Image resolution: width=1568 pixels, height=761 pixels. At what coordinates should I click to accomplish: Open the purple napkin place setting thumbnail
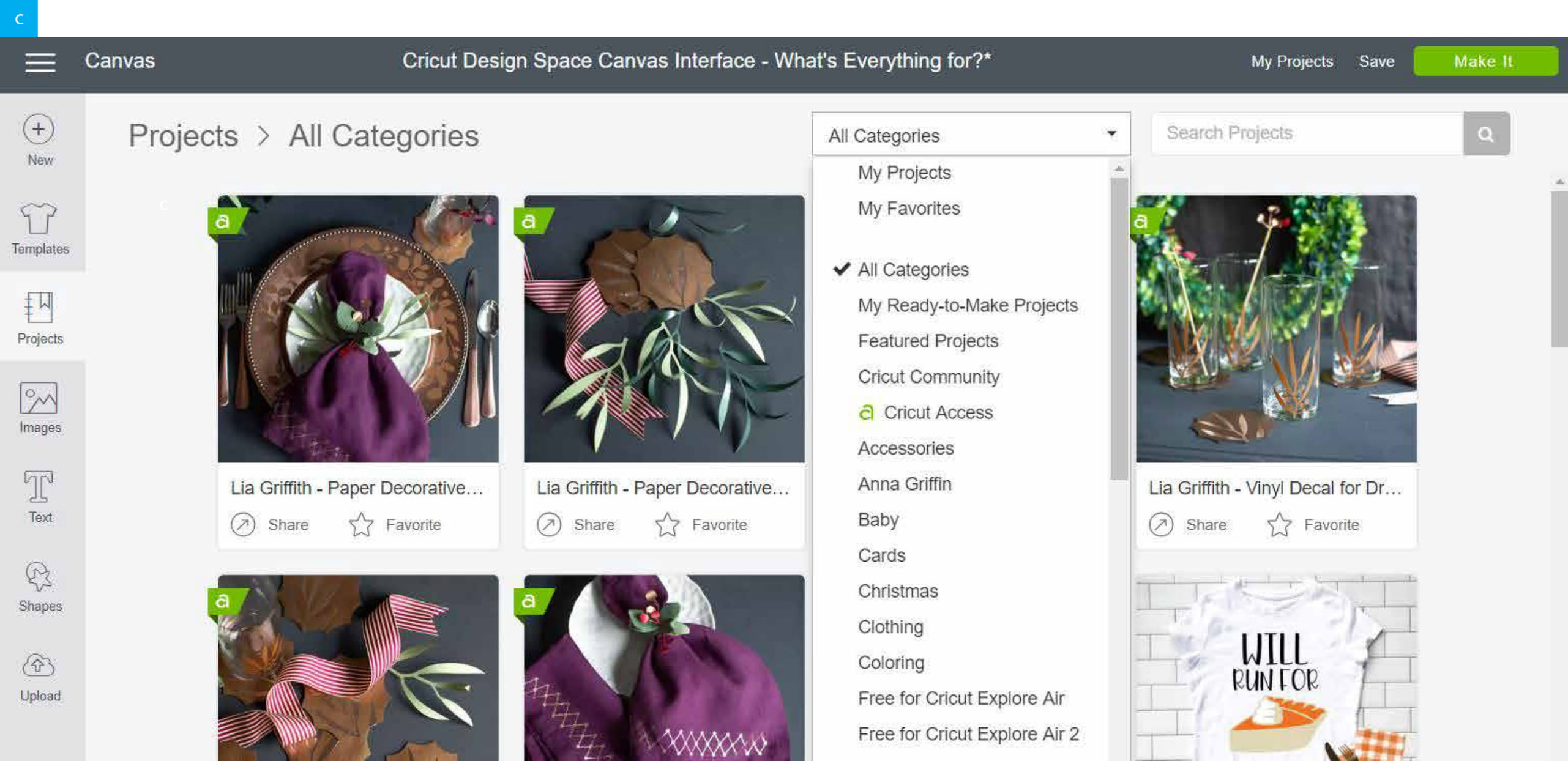click(x=358, y=329)
